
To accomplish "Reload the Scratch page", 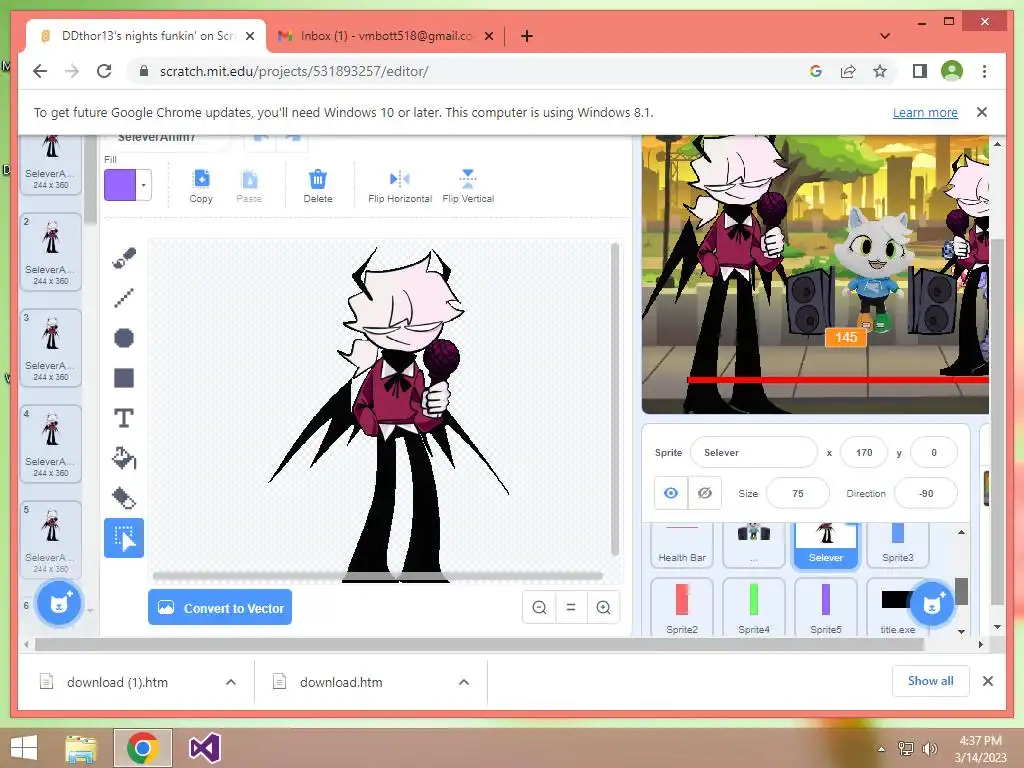I will click(104, 71).
